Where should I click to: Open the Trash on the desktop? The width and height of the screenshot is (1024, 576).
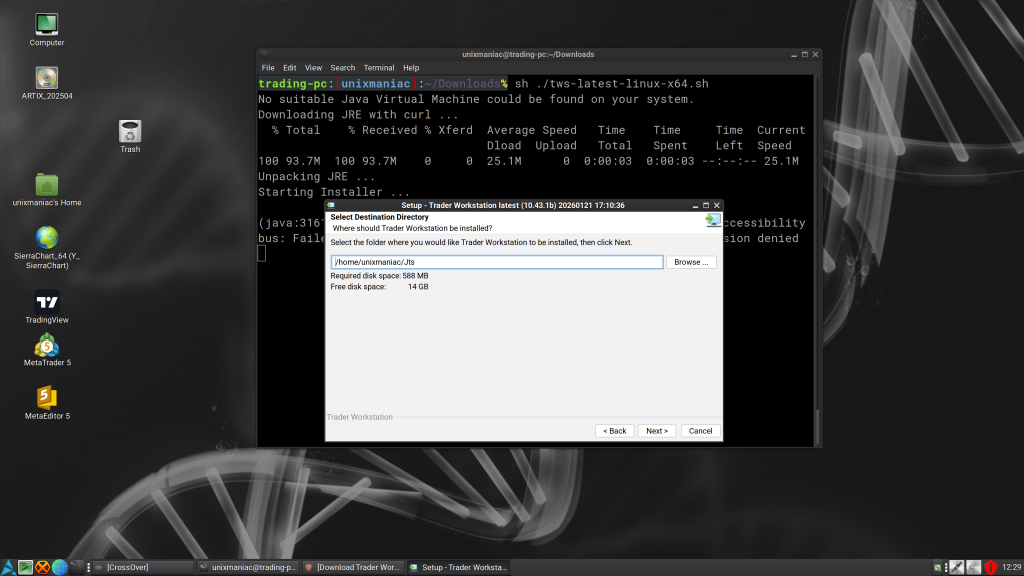(129, 129)
